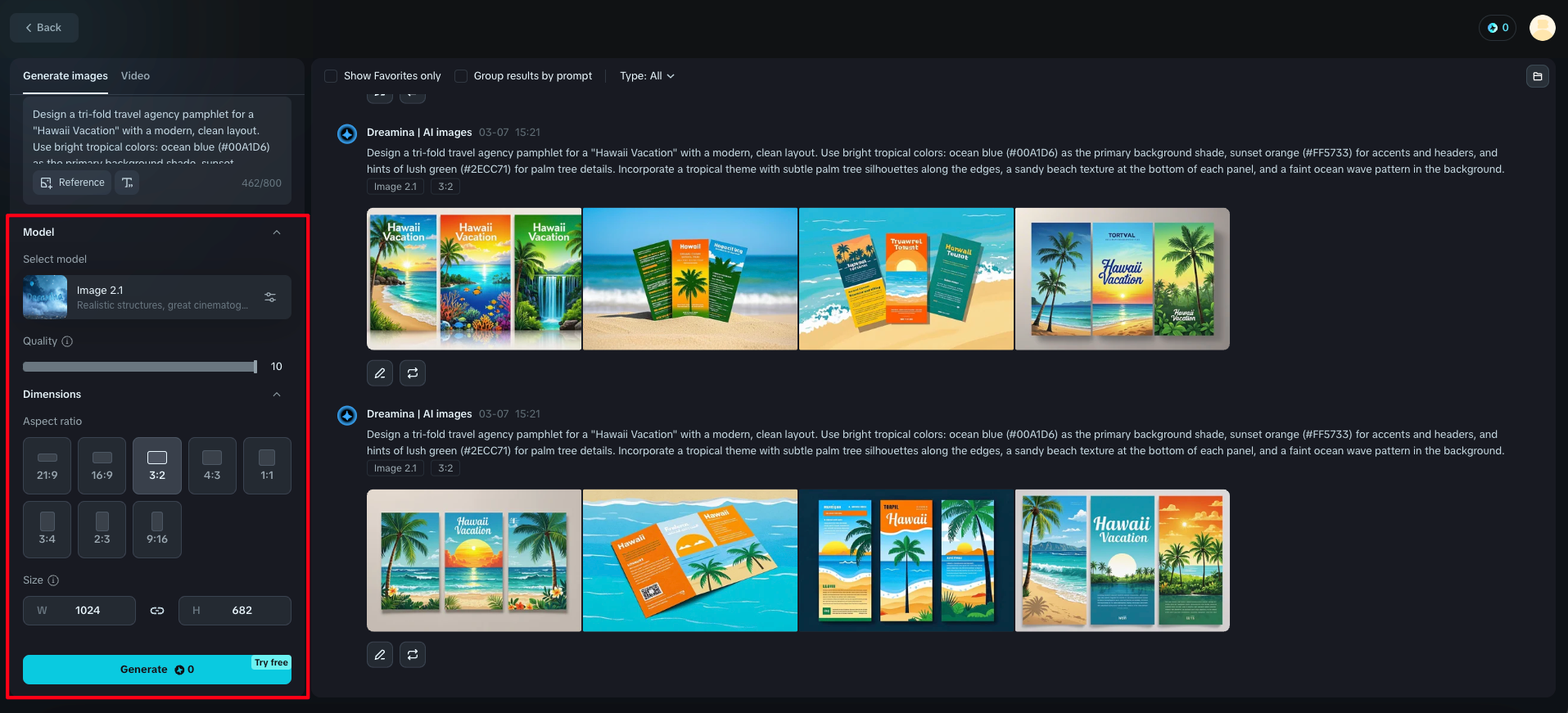Click the Image 2.1 tag on upper result
This screenshot has width=1568, height=713.
pyautogui.click(x=395, y=187)
